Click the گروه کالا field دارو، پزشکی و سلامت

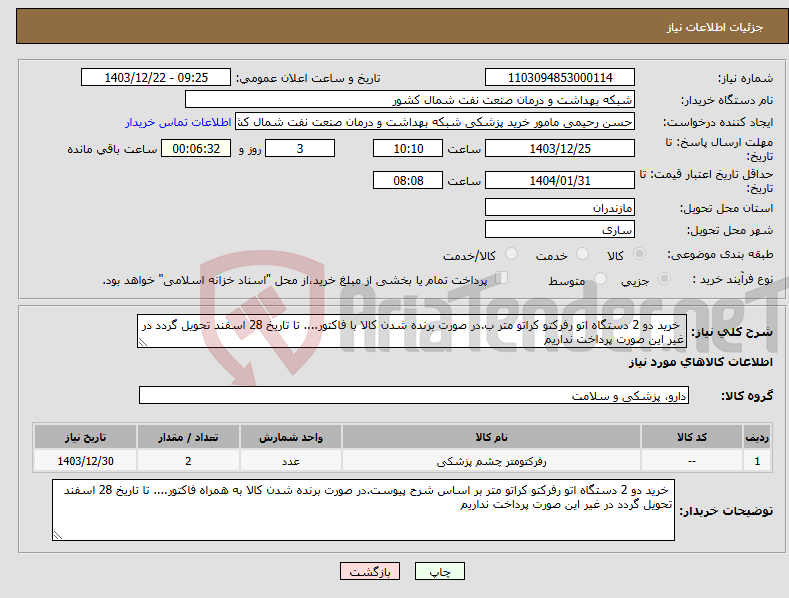pos(414,396)
